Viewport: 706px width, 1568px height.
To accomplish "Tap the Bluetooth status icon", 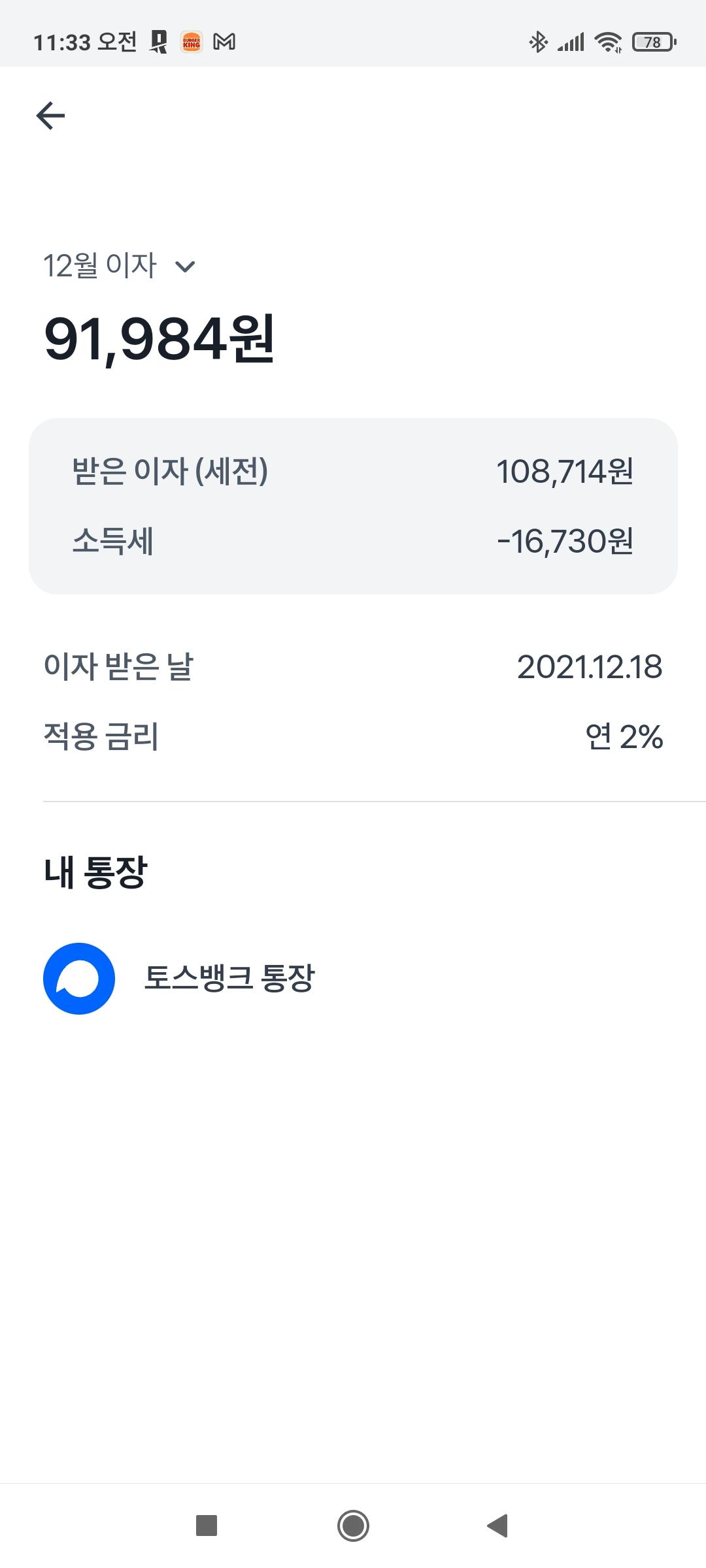I will coord(538,42).
